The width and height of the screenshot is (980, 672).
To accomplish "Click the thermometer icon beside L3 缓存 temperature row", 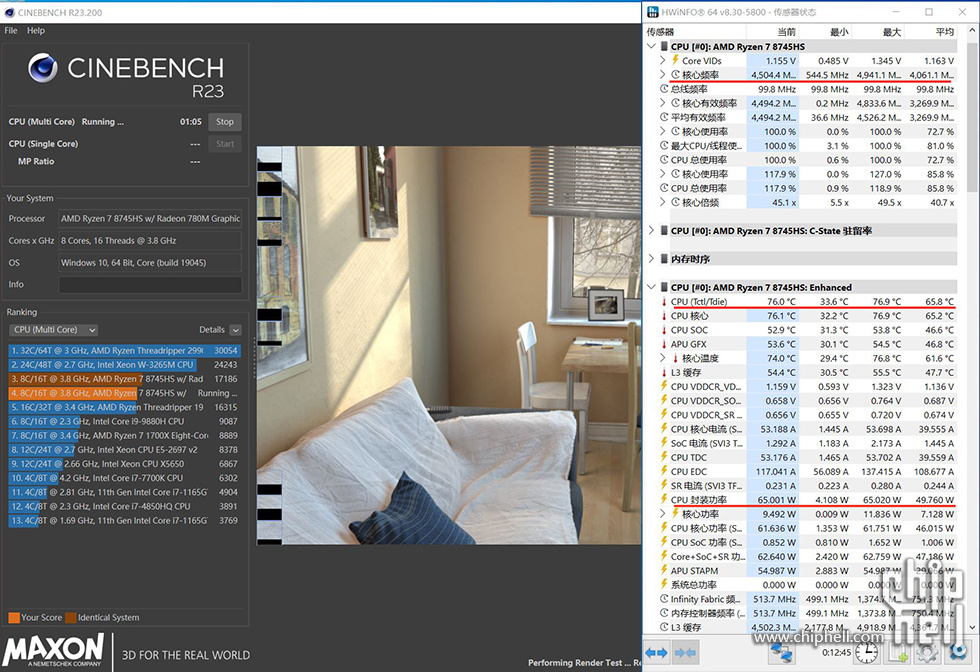I will pyautogui.click(x=664, y=372).
